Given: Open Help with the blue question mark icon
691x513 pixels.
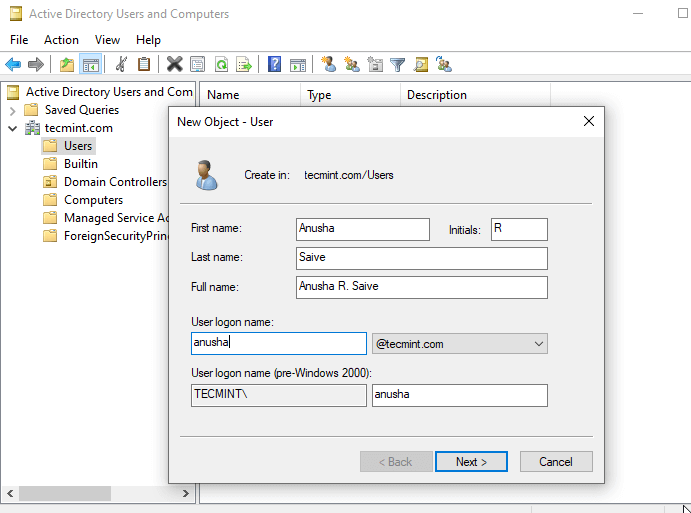Looking at the screenshot, I should click(274, 65).
